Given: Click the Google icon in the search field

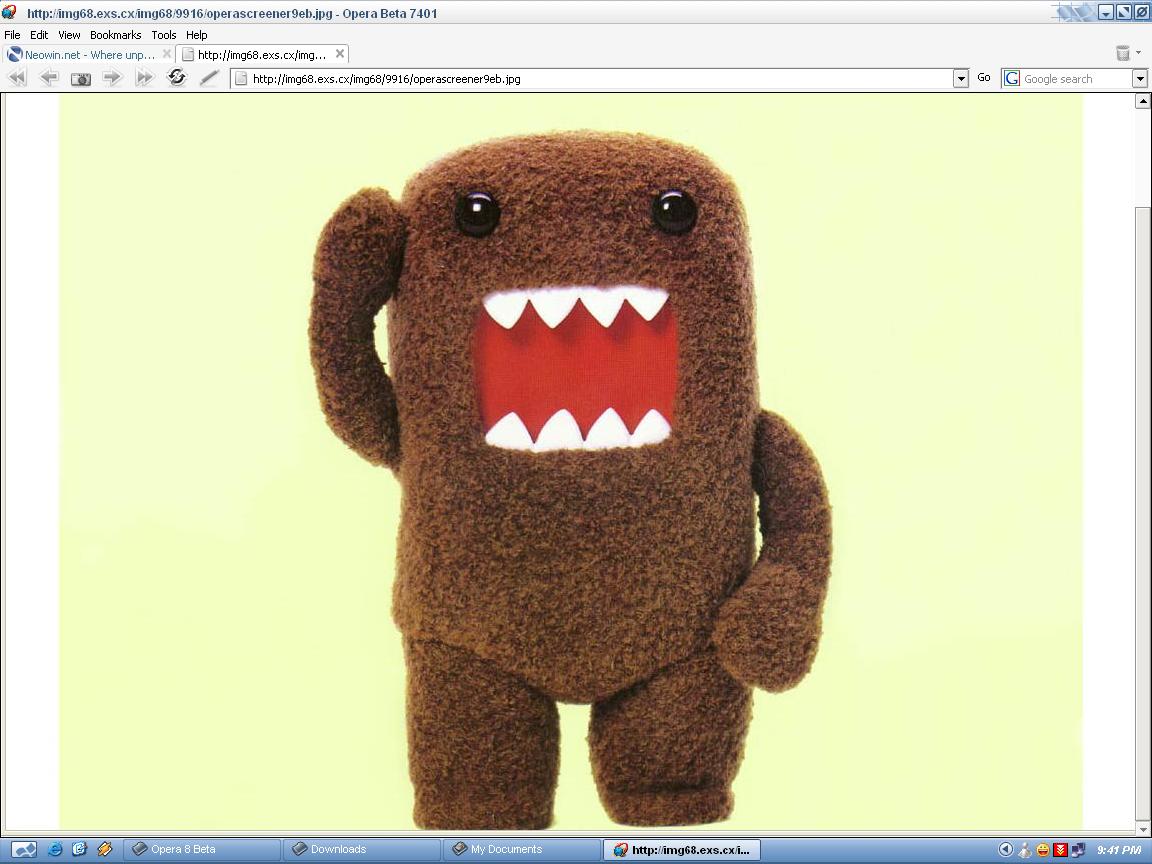Looking at the screenshot, I should [x=1011, y=78].
